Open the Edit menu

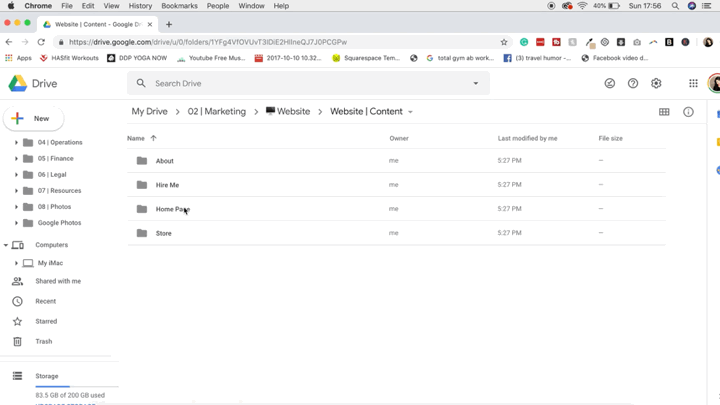88,6
